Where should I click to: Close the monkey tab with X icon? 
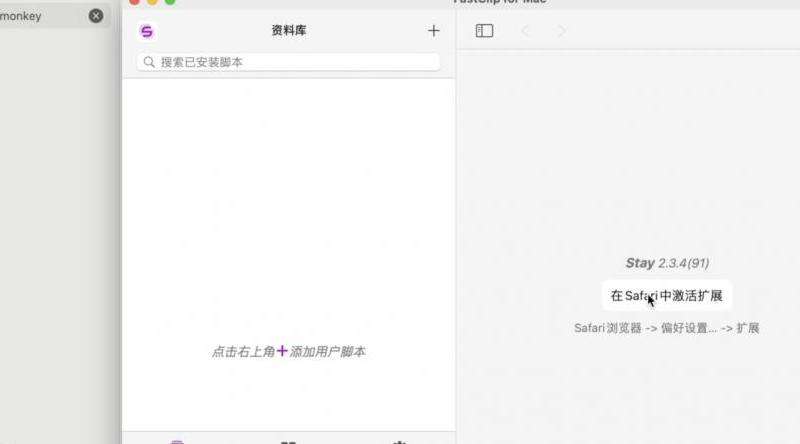tap(96, 16)
